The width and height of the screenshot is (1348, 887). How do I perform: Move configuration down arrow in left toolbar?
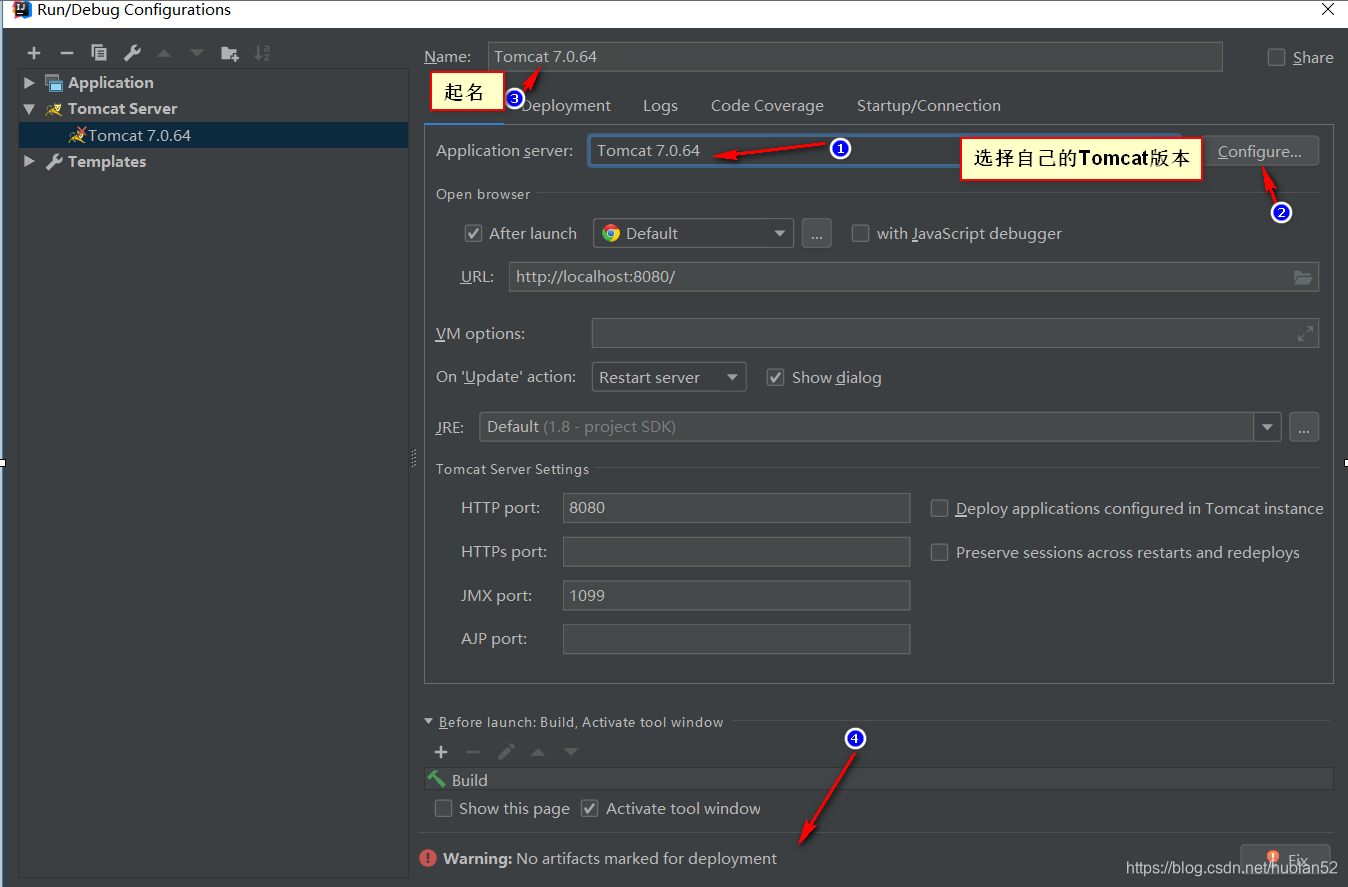point(196,53)
